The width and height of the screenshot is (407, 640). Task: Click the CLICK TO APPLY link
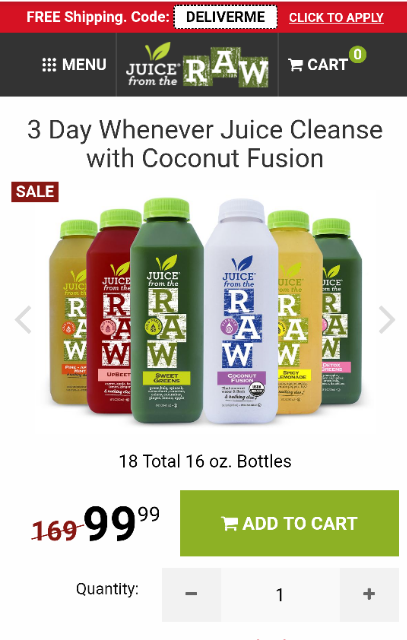pos(336,18)
